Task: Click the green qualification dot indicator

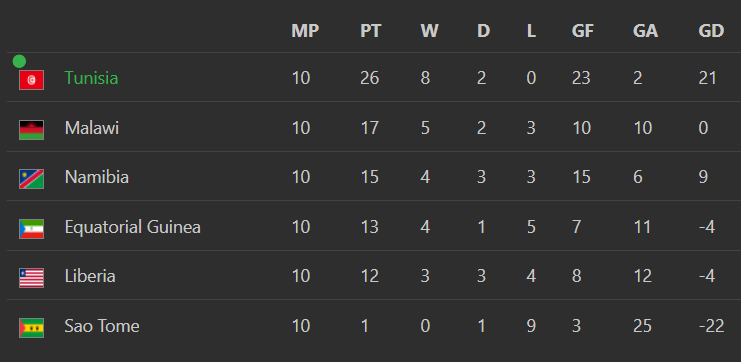Action: click(19, 61)
